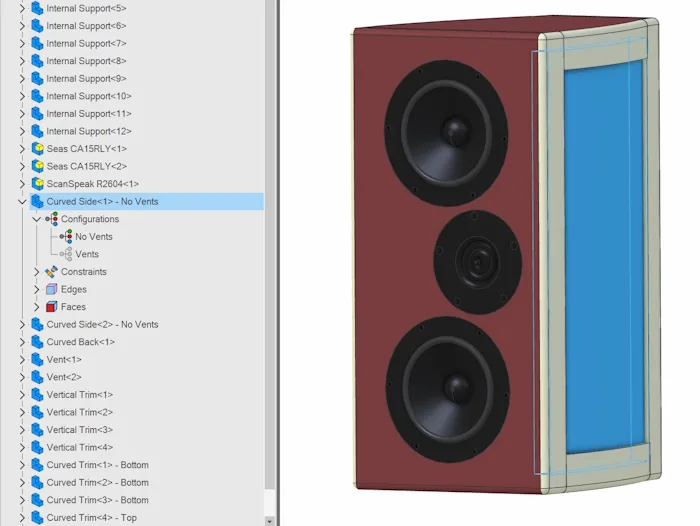Click the upper woofer driver in the model

[446, 133]
